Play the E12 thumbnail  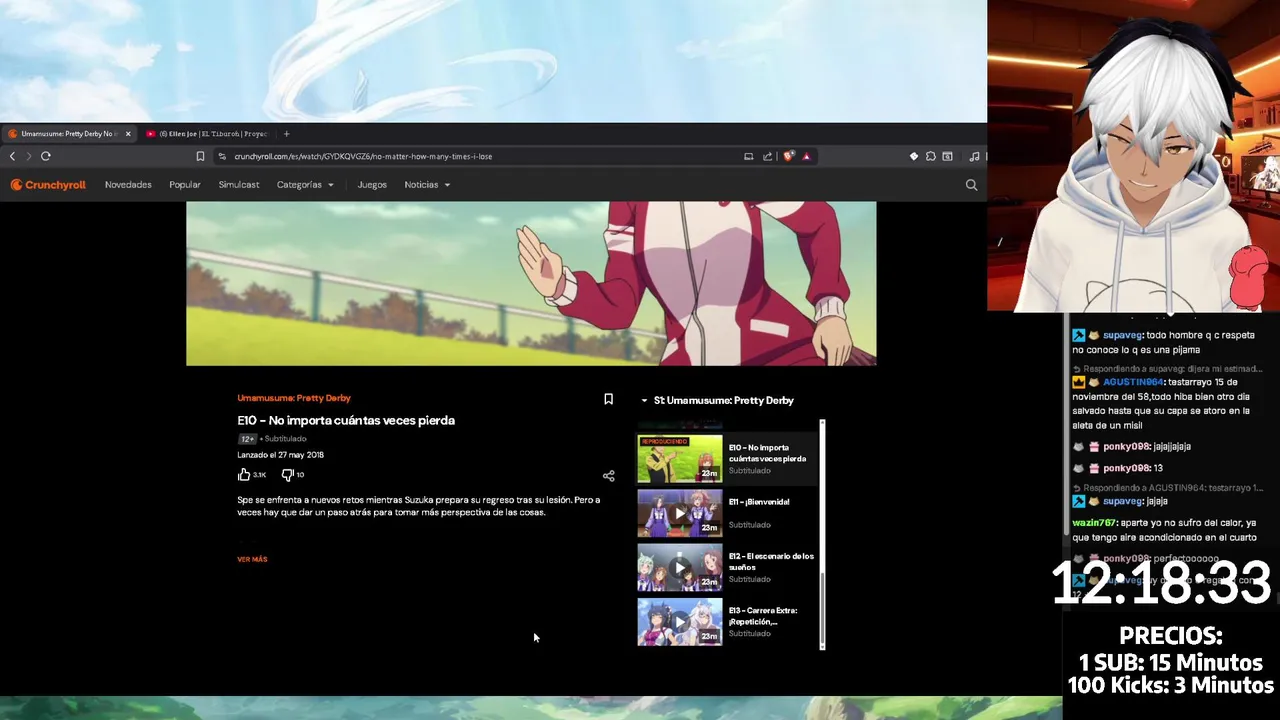click(x=680, y=567)
